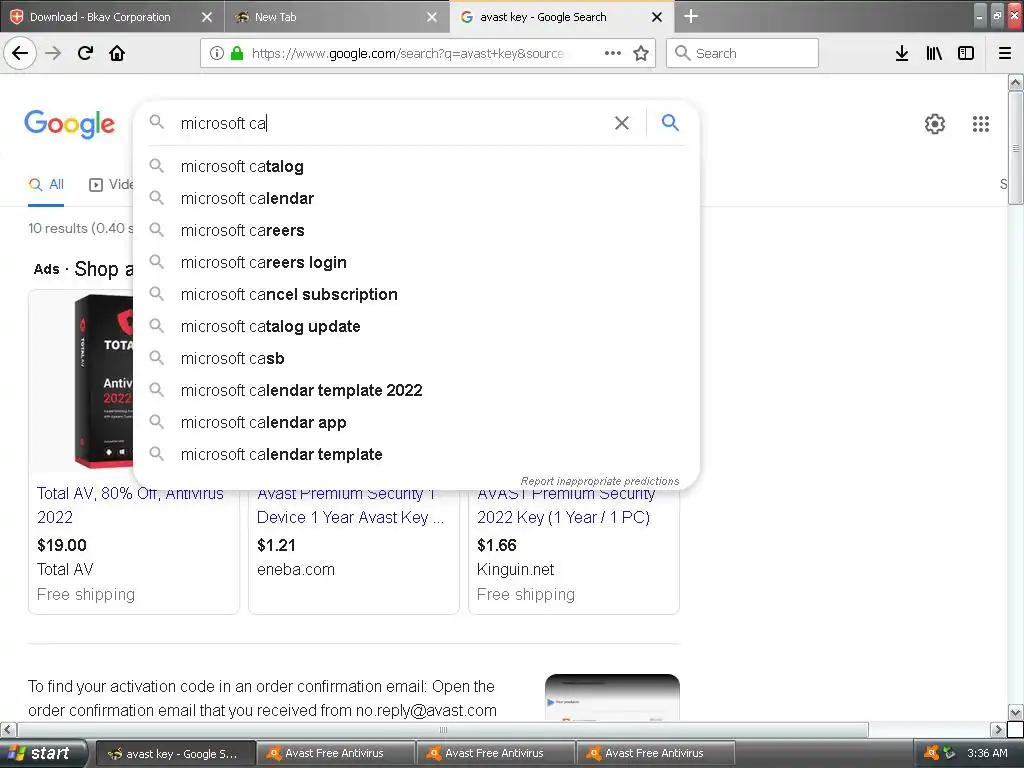Open AVAST Premium Security 2022 Key ad

coord(566,505)
